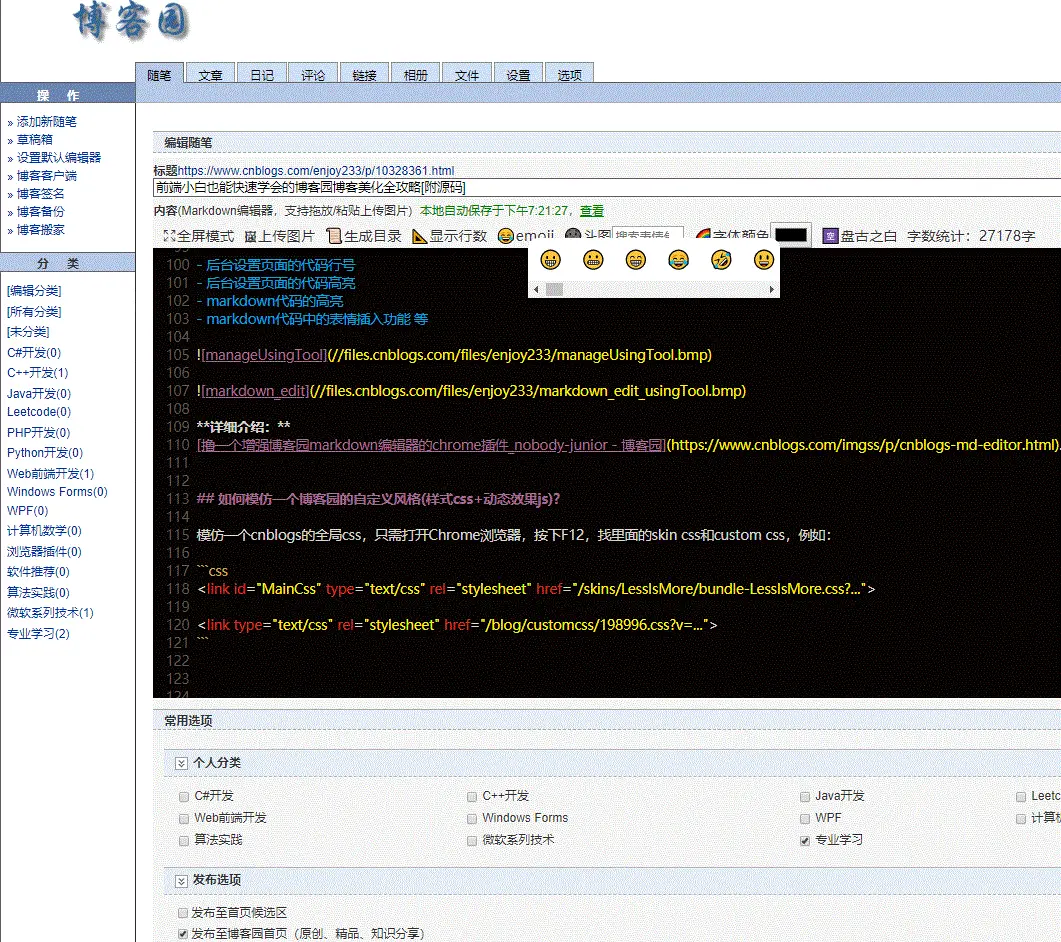This screenshot has height=942, width=1061.
Task: Collapse the 发布选项 section
Action: [181, 881]
